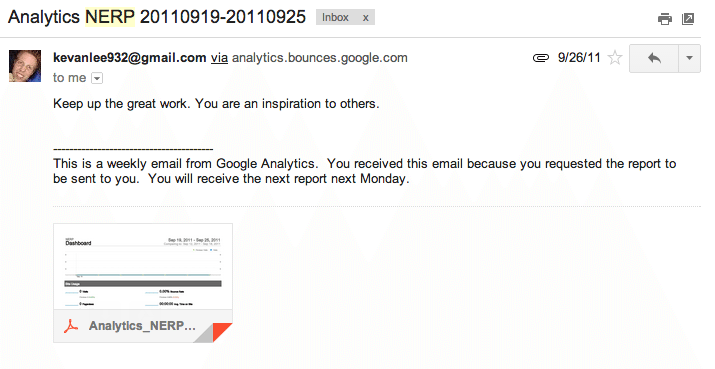Open the email in a new window
715x369 pixels.
click(688, 19)
